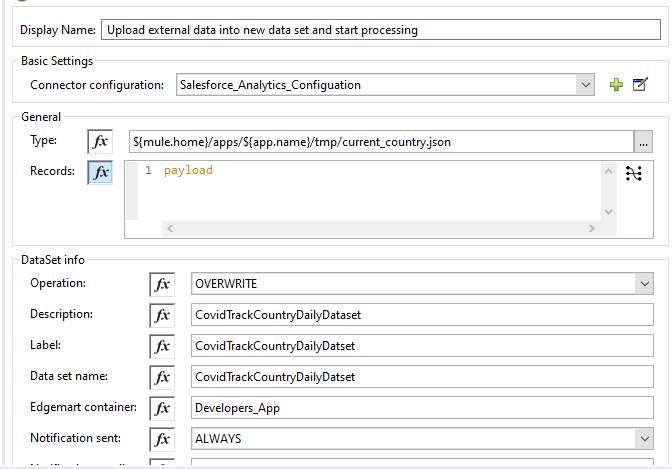
Task: Click the Display Name text field
Action: [381, 30]
